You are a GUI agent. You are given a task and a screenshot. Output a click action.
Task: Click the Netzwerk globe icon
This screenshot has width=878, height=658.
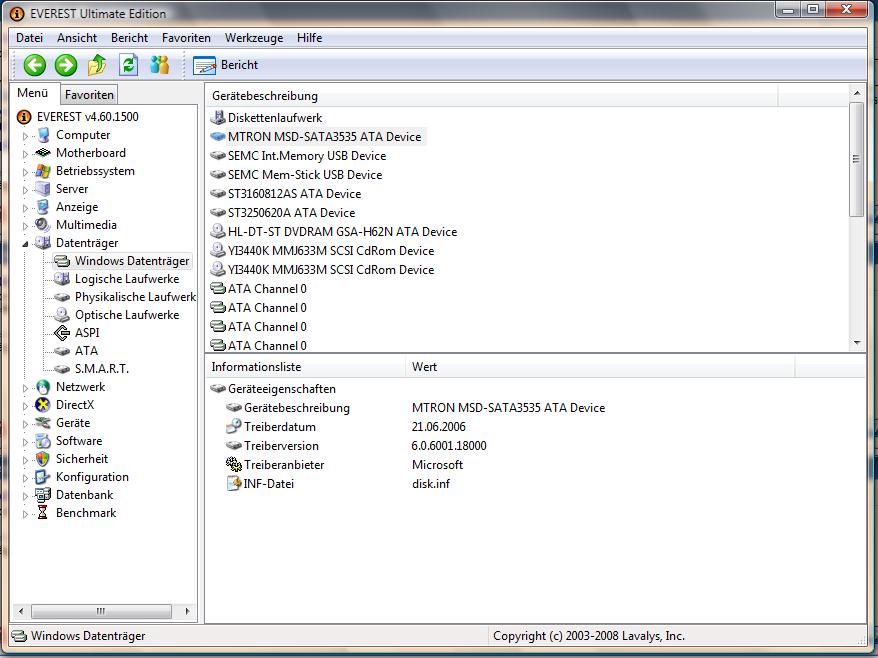[x=43, y=387]
